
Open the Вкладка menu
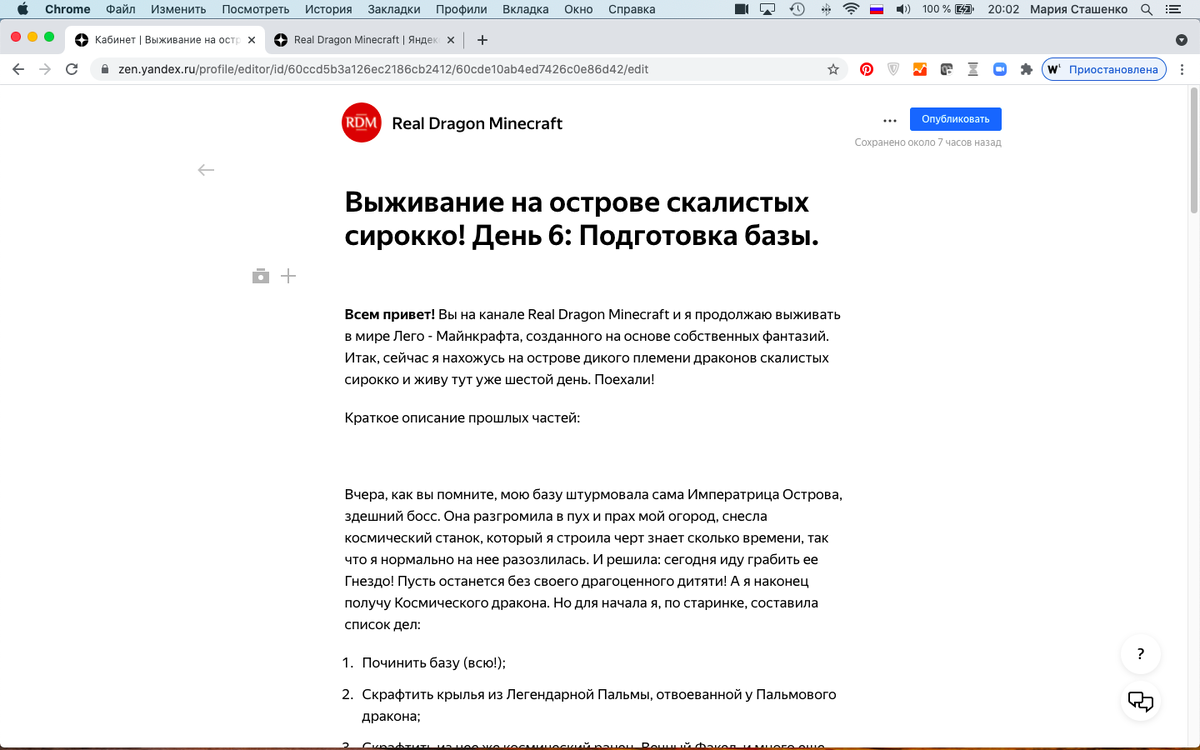(525, 9)
